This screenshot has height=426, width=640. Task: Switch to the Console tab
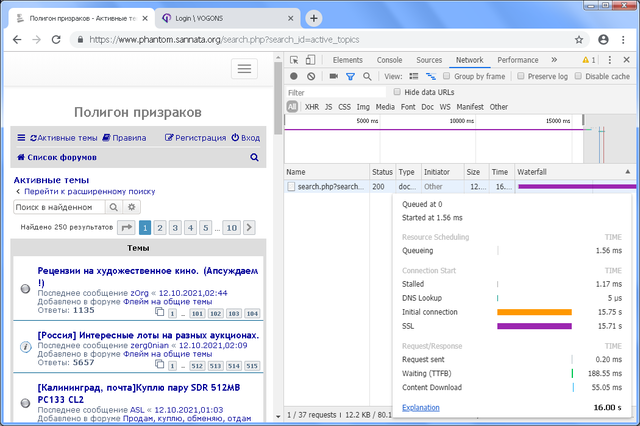click(x=389, y=60)
